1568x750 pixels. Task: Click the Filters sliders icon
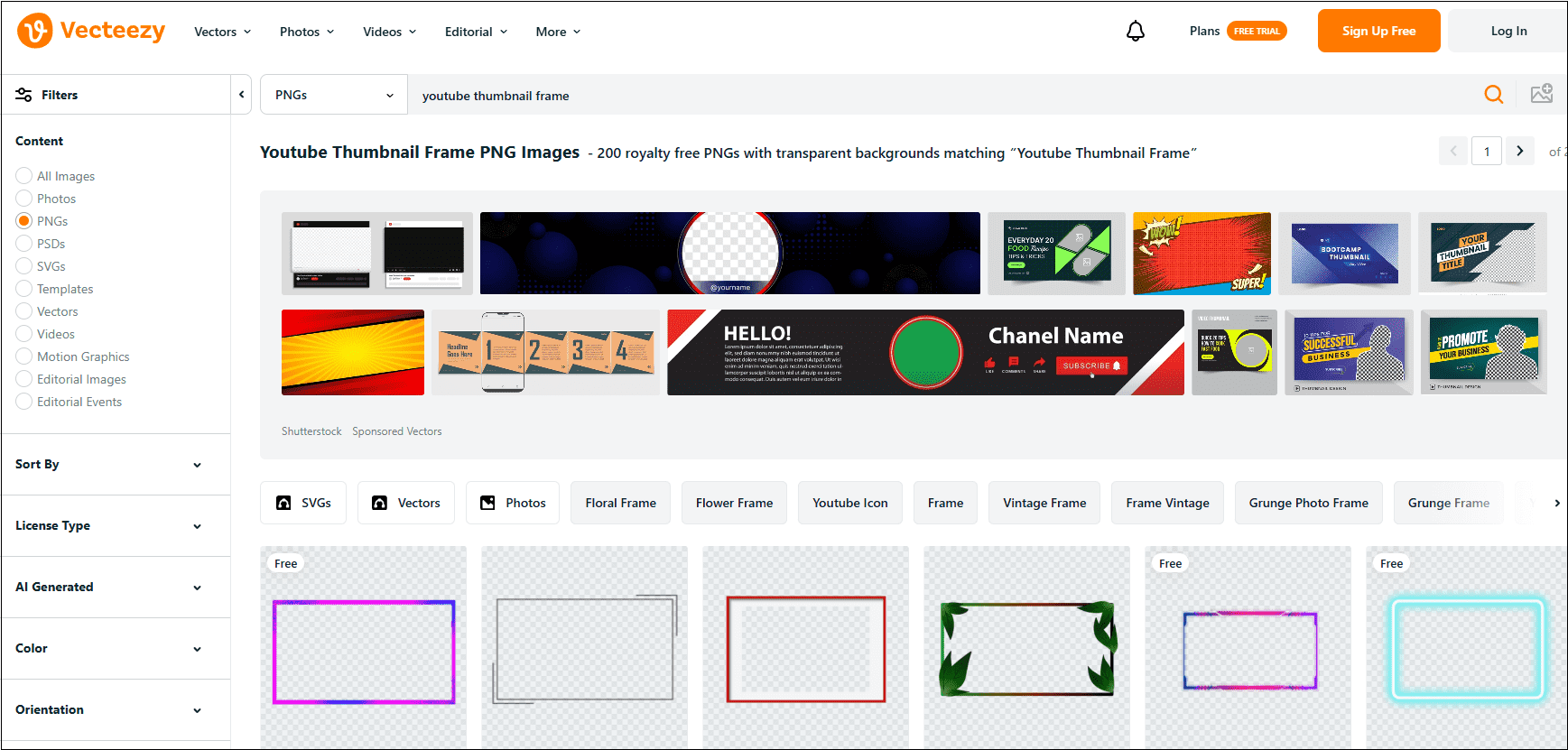point(24,95)
